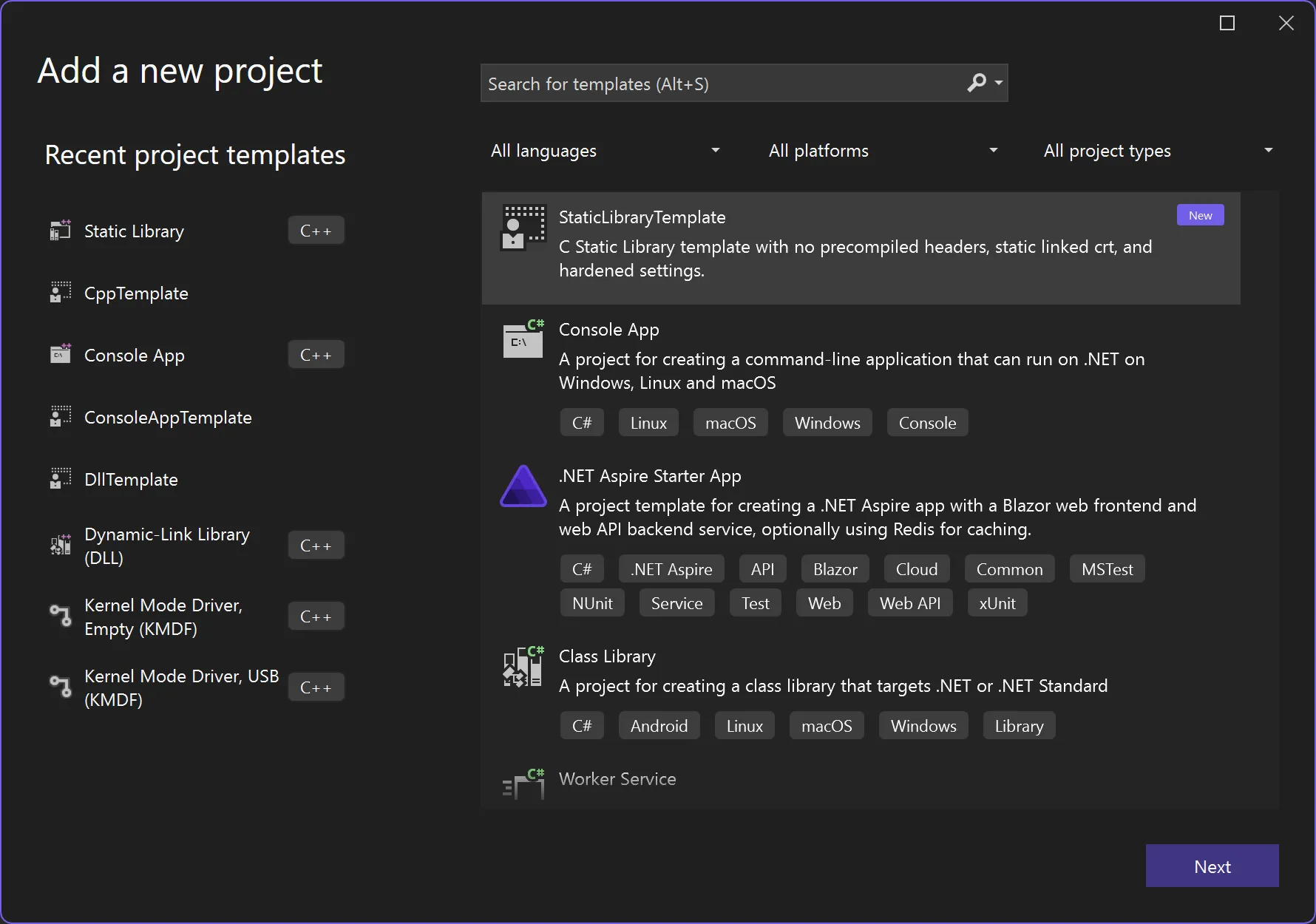Screen dimensions: 1316x924
Task: Click the Dynamic-Link Library (DLL) icon
Action: (x=60, y=546)
